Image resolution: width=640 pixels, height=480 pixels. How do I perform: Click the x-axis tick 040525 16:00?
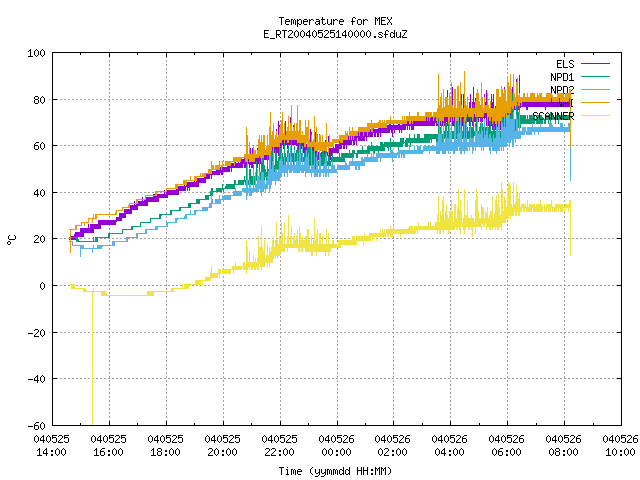[x=109, y=446]
